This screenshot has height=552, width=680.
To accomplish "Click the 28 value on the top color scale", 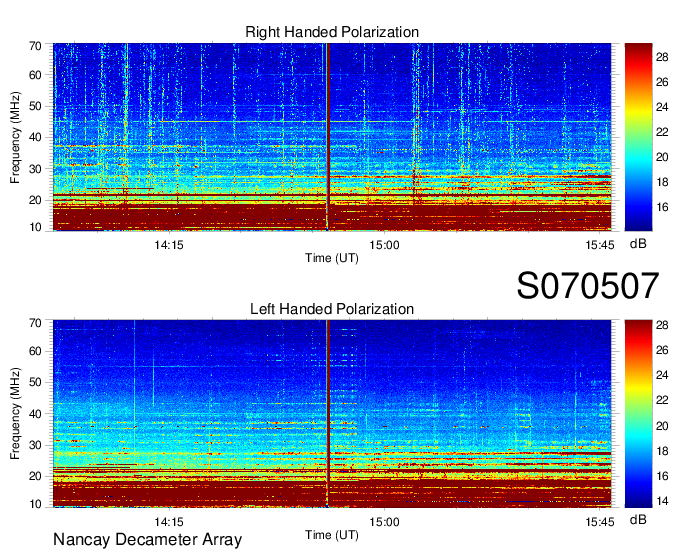I will tap(662, 57).
